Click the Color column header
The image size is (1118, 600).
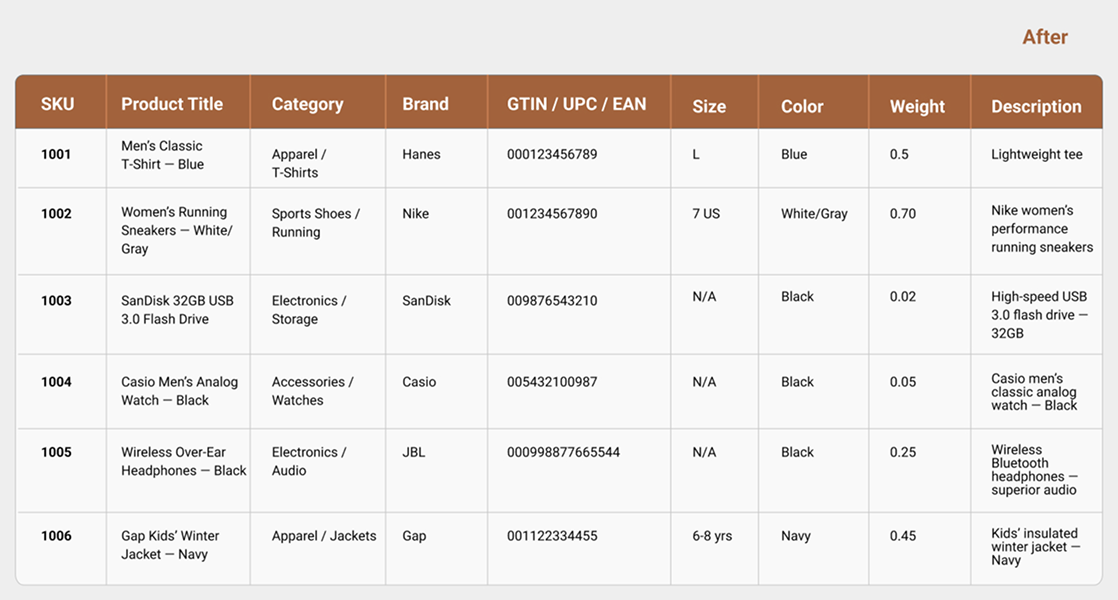[x=802, y=106]
